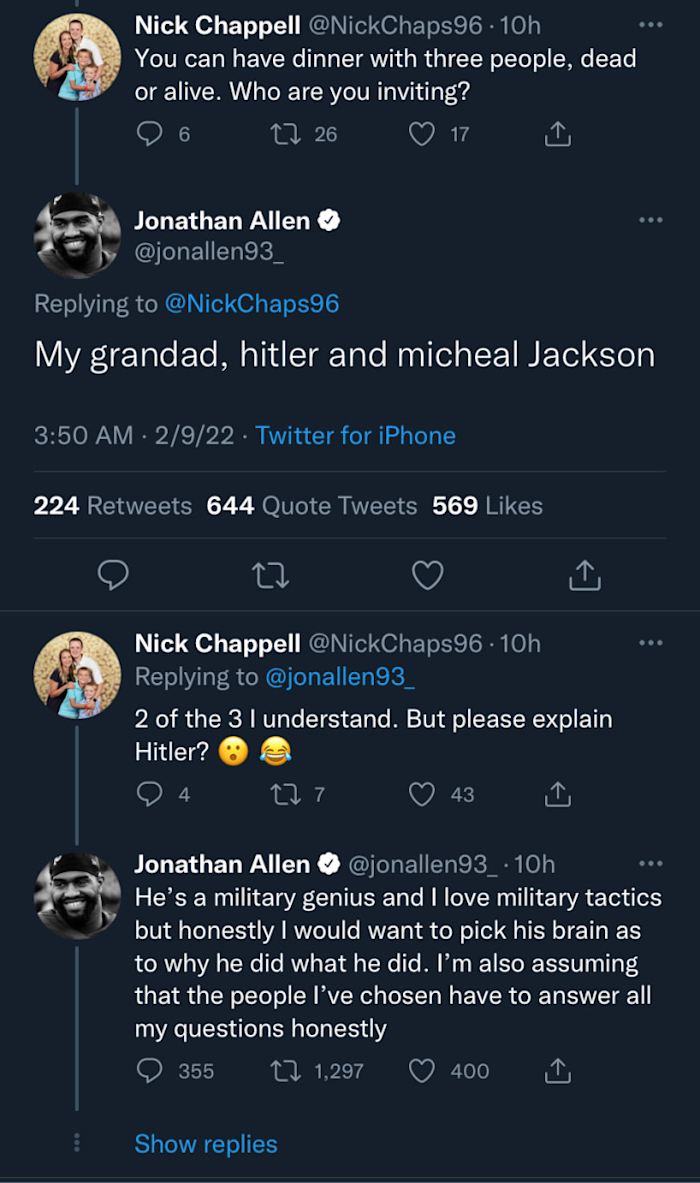Viewport: 700px width, 1183px height.
Task: Share Nick Chappell's top tweet
Action: click(x=557, y=133)
